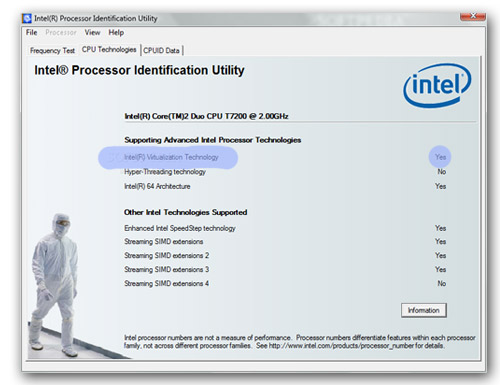This screenshot has width=500, height=385.
Task: Click the No value for SIMD extensions 4
Action: [442, 283]
